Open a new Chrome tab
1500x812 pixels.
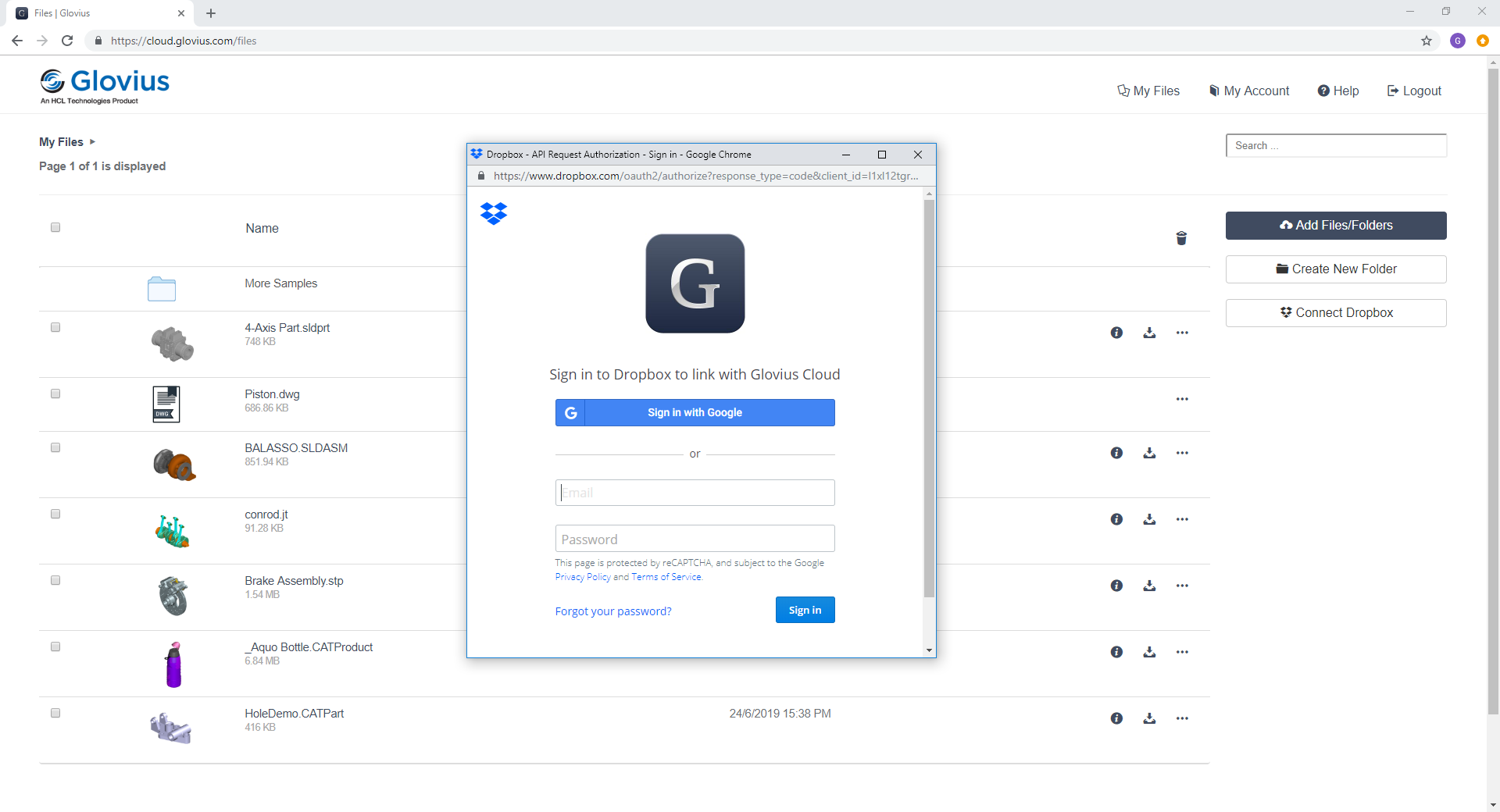pyautogui.click(x=211, y=13)
